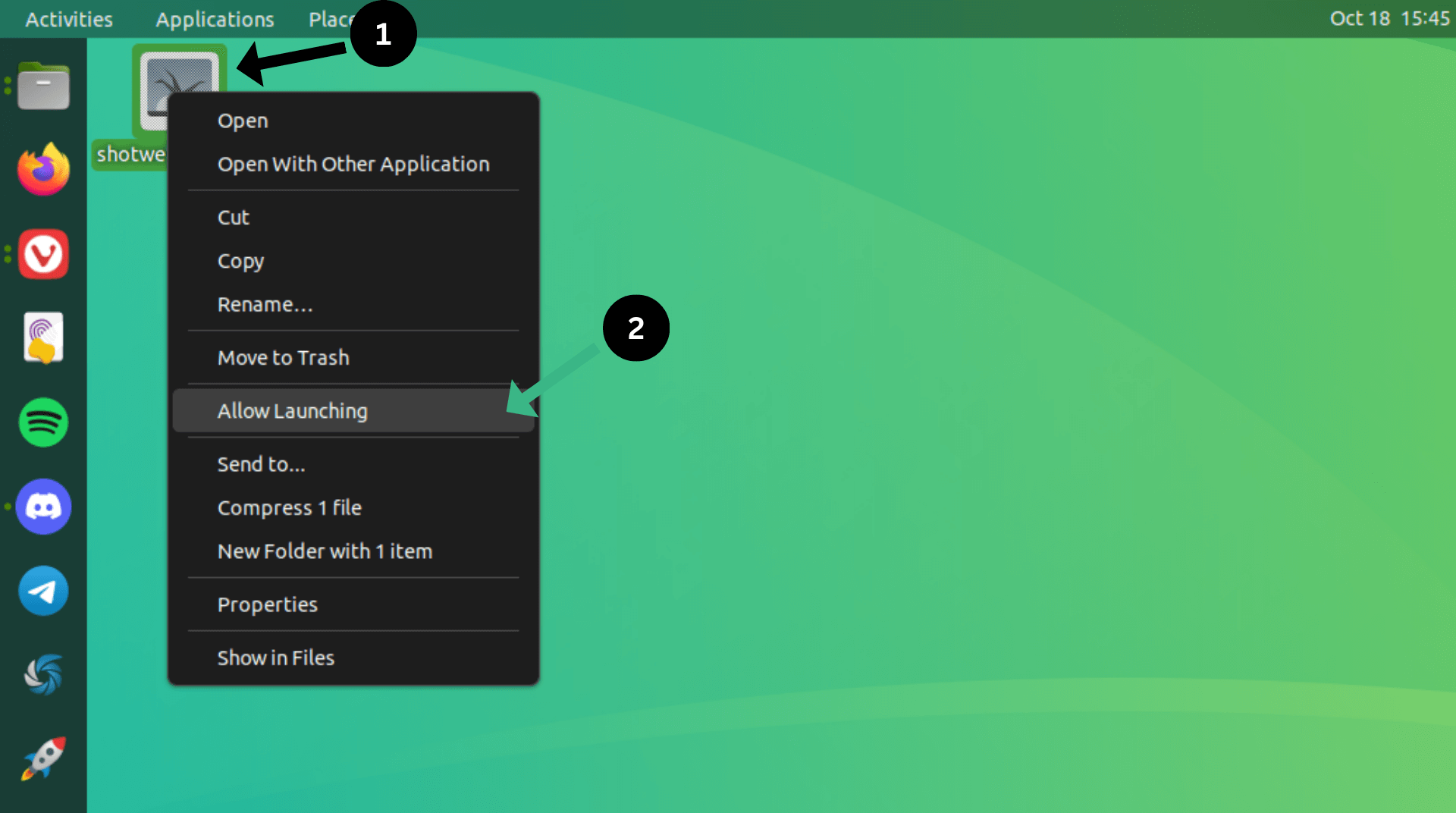This screenshot has width=1456, height=813.
Task: Start Spotify from the dock
Action: tap(43, 422)
